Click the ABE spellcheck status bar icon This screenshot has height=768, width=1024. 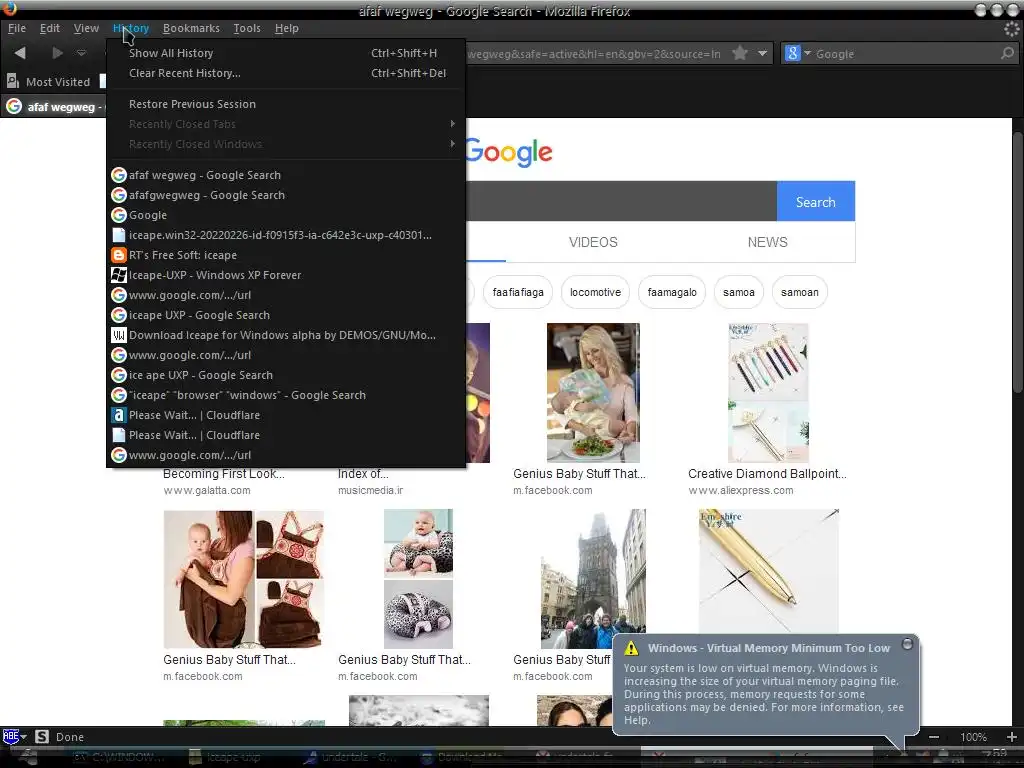[10, 736]
